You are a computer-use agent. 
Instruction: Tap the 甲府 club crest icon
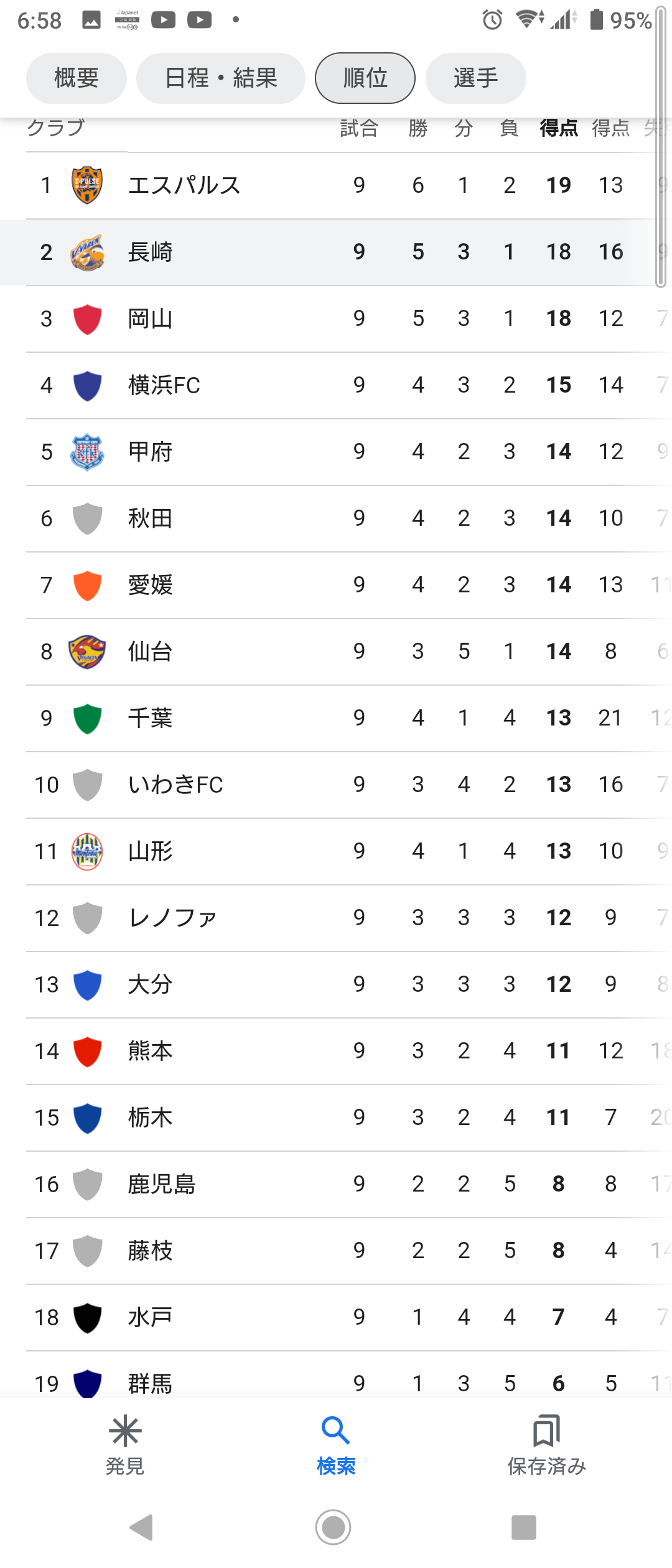point(87,452)
